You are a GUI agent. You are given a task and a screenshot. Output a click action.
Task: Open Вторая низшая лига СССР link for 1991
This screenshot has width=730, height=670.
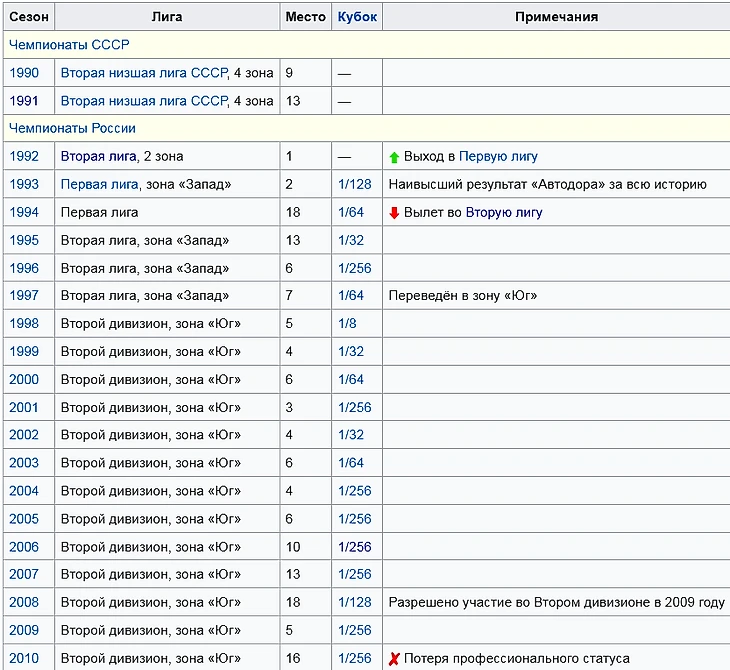click(x=144, y=101)
